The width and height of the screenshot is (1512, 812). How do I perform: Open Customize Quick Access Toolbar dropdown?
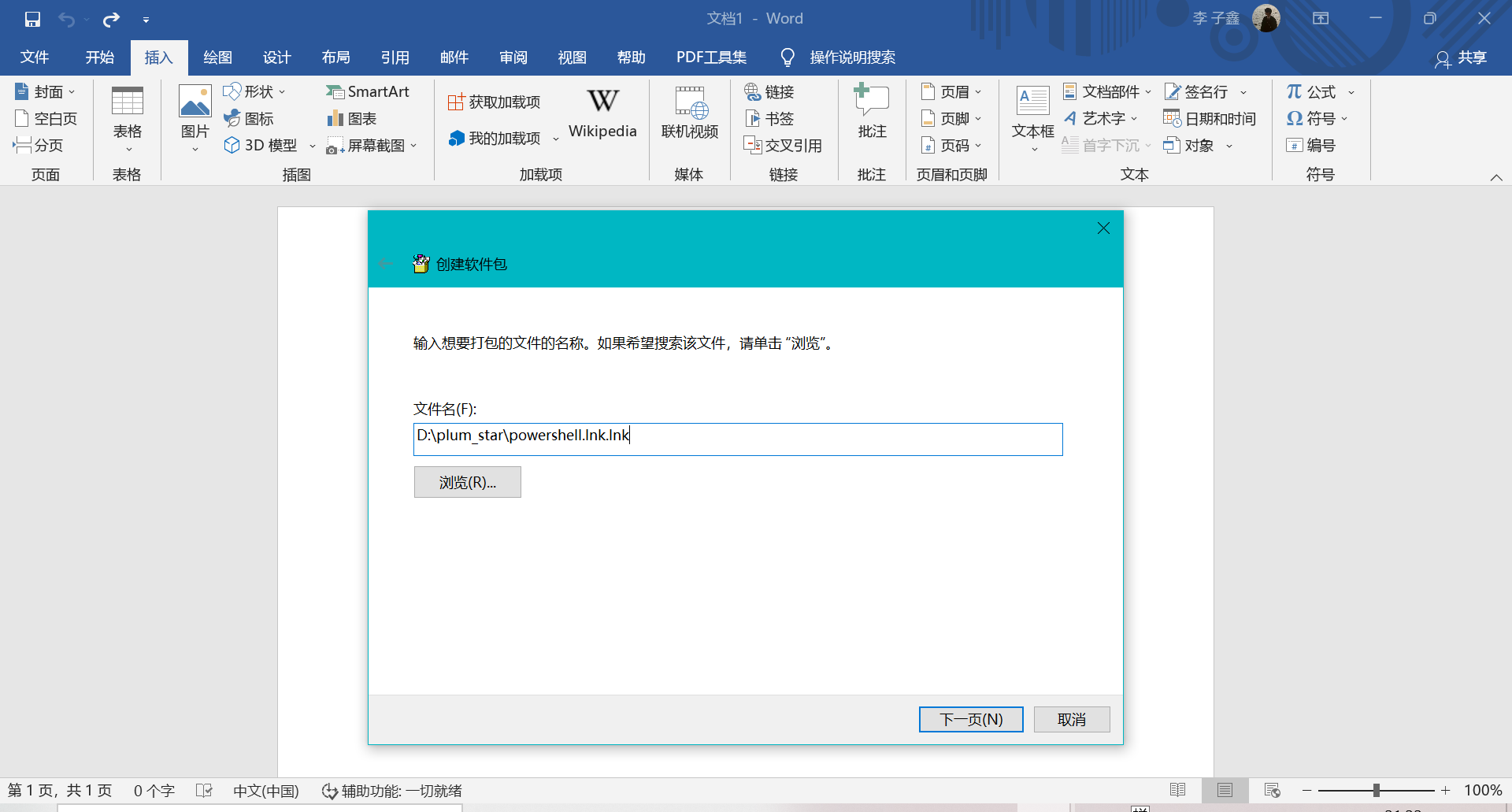(146, 20)
